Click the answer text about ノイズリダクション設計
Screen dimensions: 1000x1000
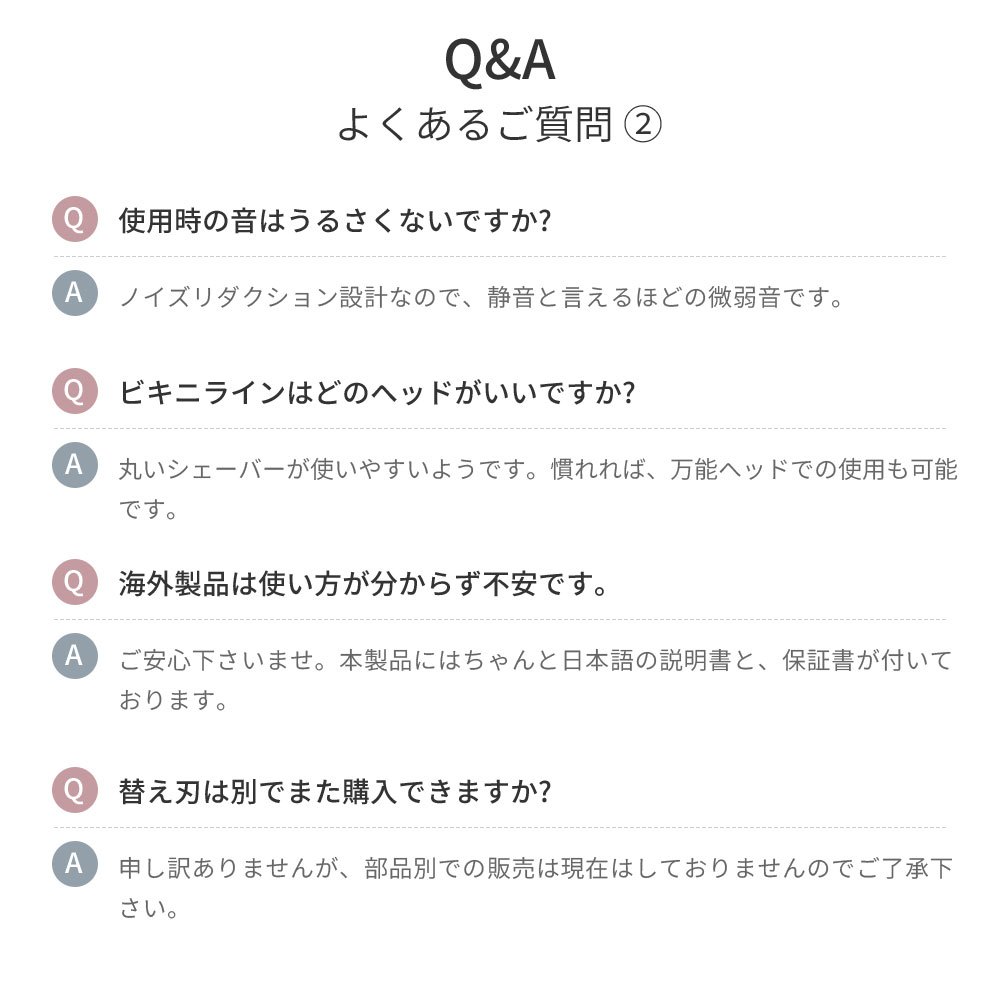(482, 297)
